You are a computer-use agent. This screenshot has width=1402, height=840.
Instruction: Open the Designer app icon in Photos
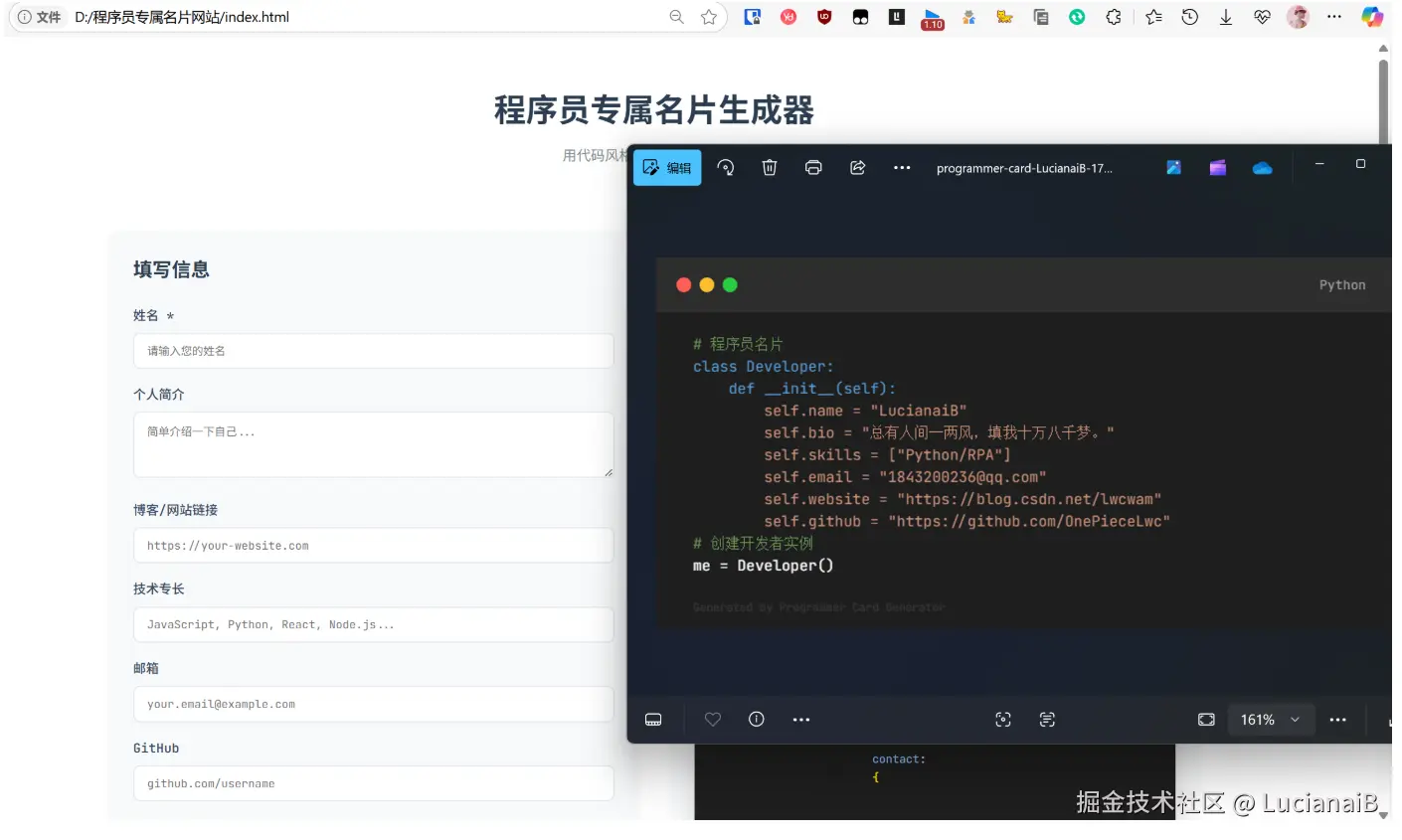[x=1174, y=168]
